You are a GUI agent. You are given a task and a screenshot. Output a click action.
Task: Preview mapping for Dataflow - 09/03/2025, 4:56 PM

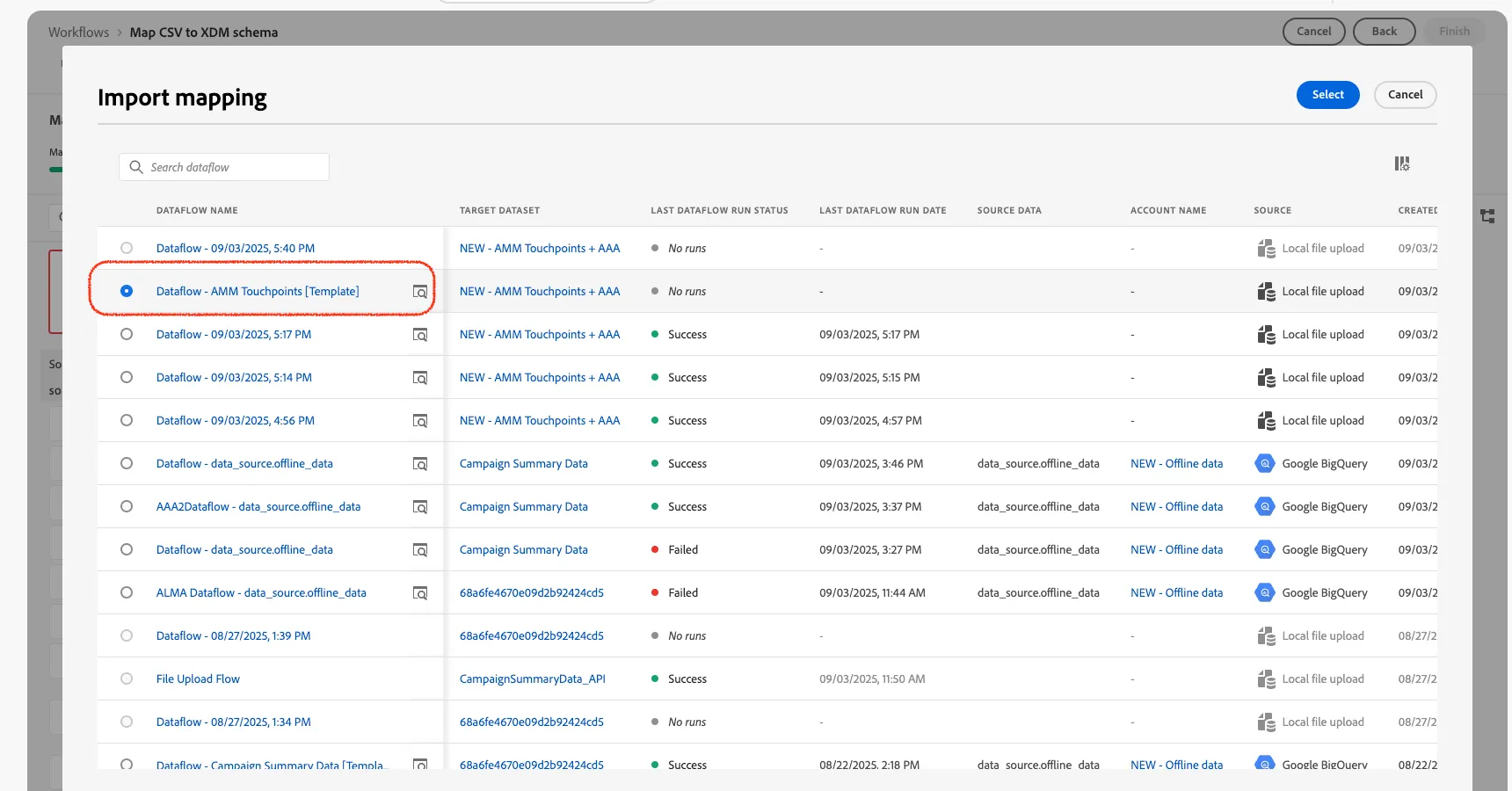(x=420, y=421)
